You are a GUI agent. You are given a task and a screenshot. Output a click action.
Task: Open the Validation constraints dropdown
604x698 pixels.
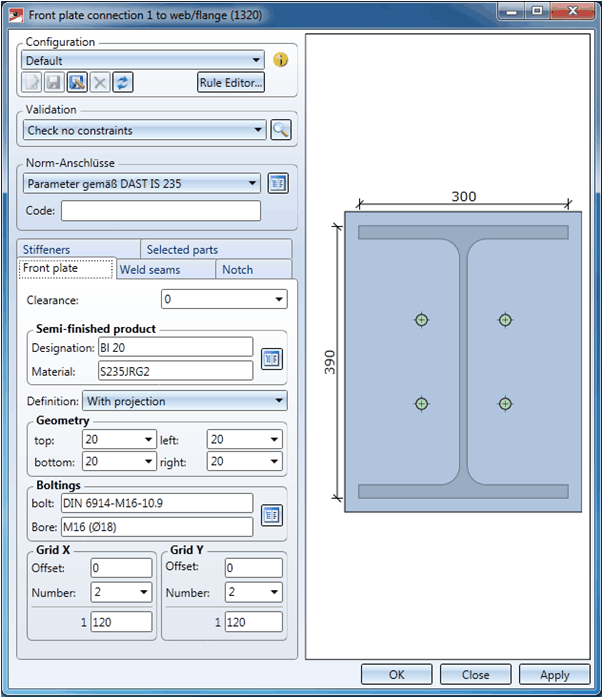[144, 130]
